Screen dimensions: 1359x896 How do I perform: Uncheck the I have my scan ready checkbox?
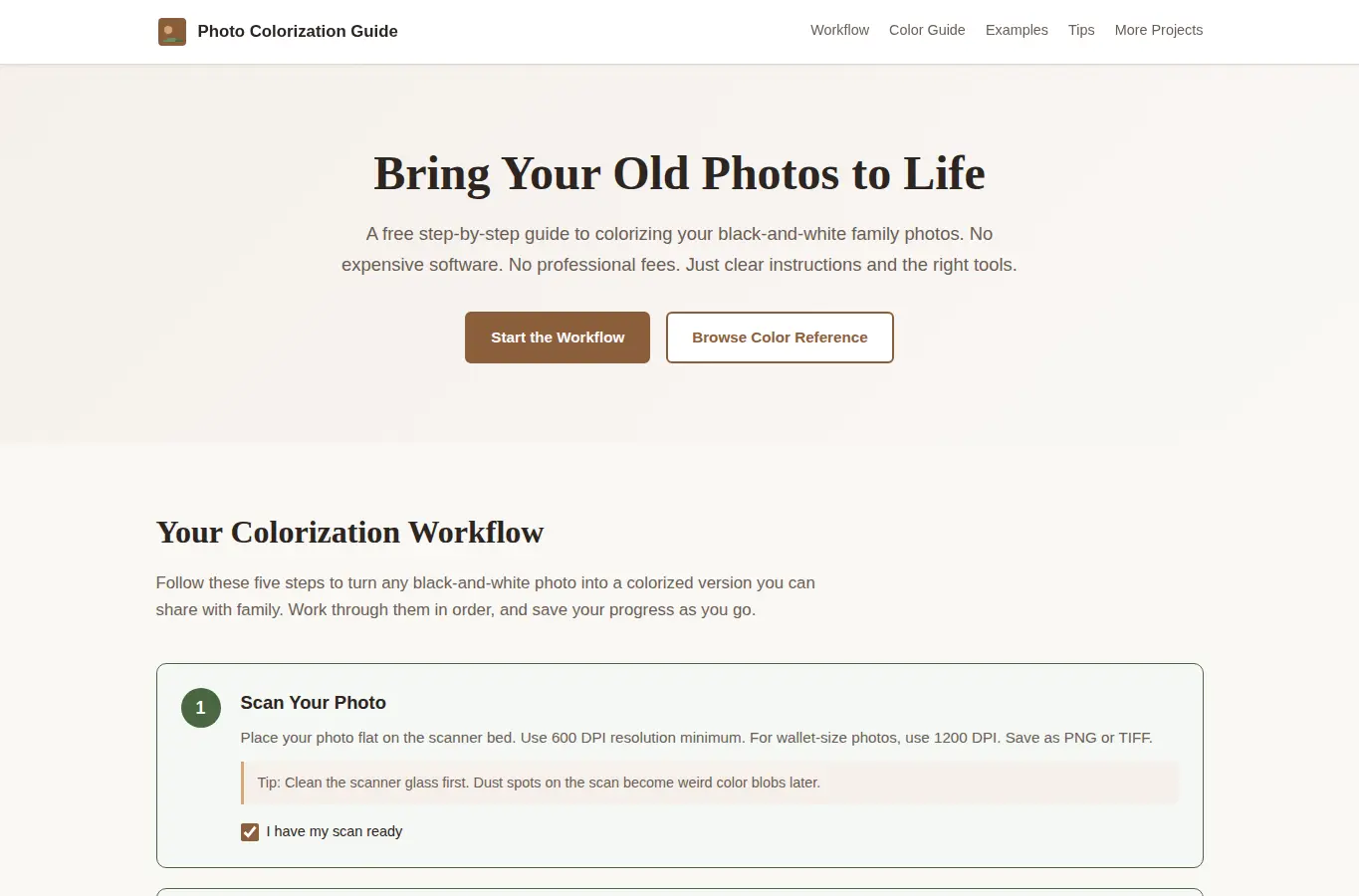[250, 832]
